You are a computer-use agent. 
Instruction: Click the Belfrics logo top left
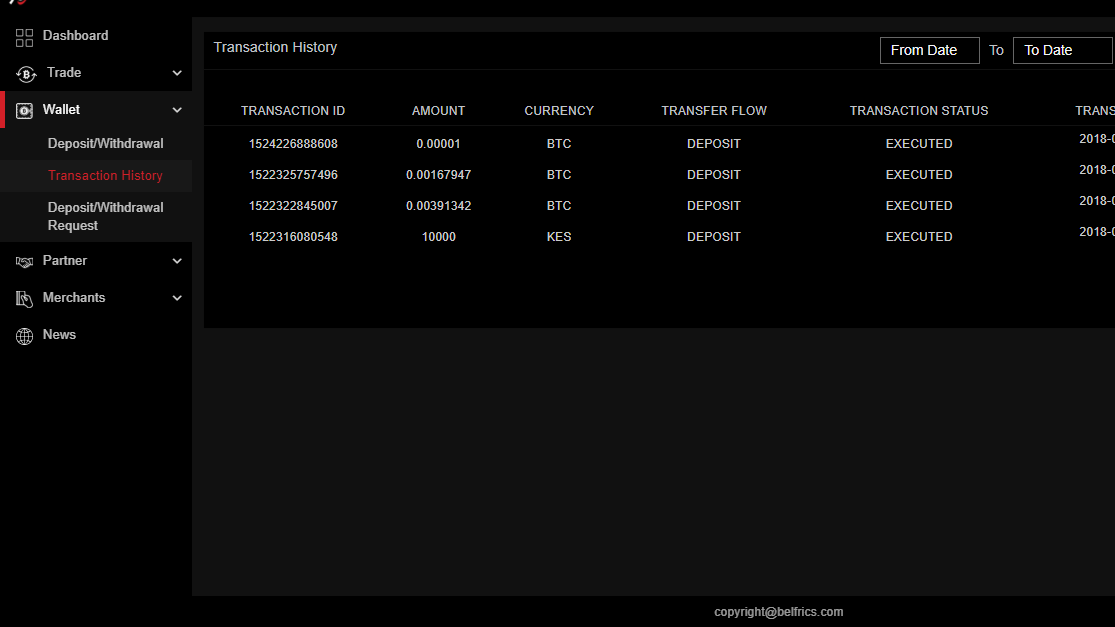[18, 5]
